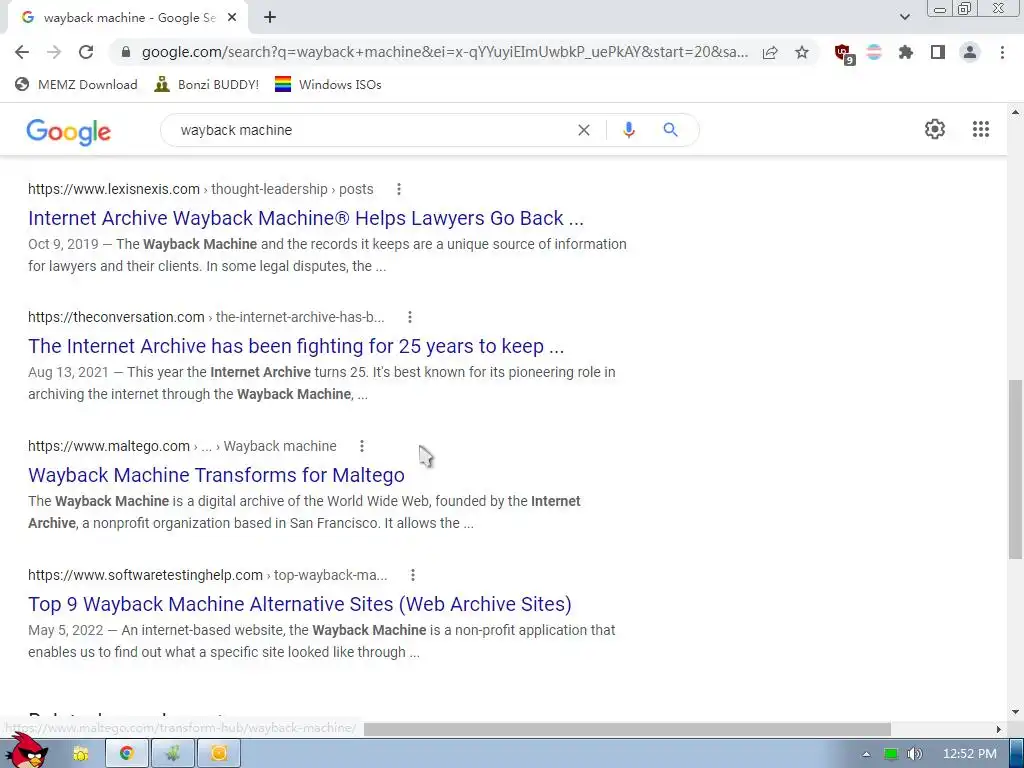
Task: Open the striped flag extension icon
Action: (x=874, y=52)
